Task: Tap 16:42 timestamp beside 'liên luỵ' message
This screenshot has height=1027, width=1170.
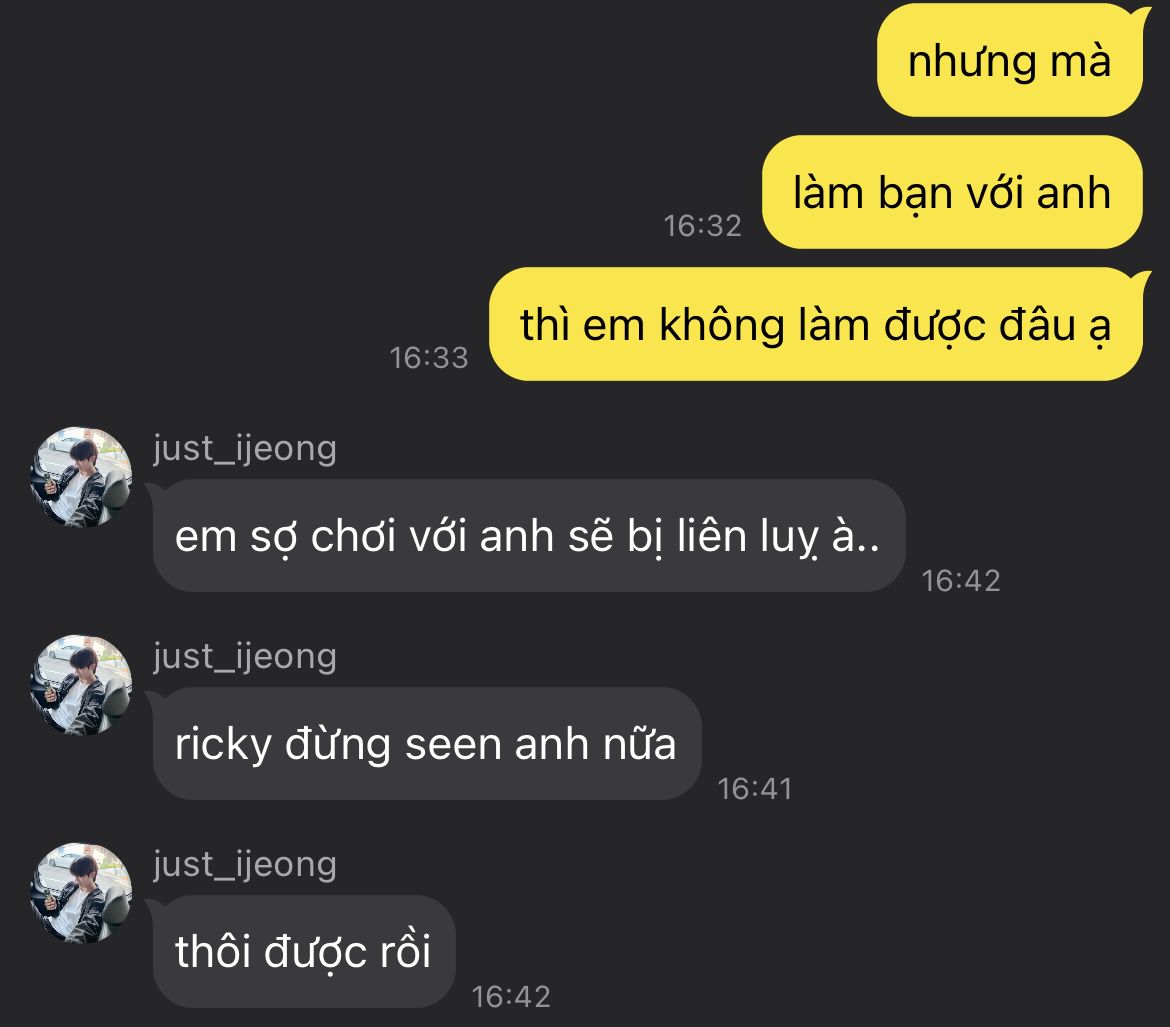Action: (x=961, y=581)
